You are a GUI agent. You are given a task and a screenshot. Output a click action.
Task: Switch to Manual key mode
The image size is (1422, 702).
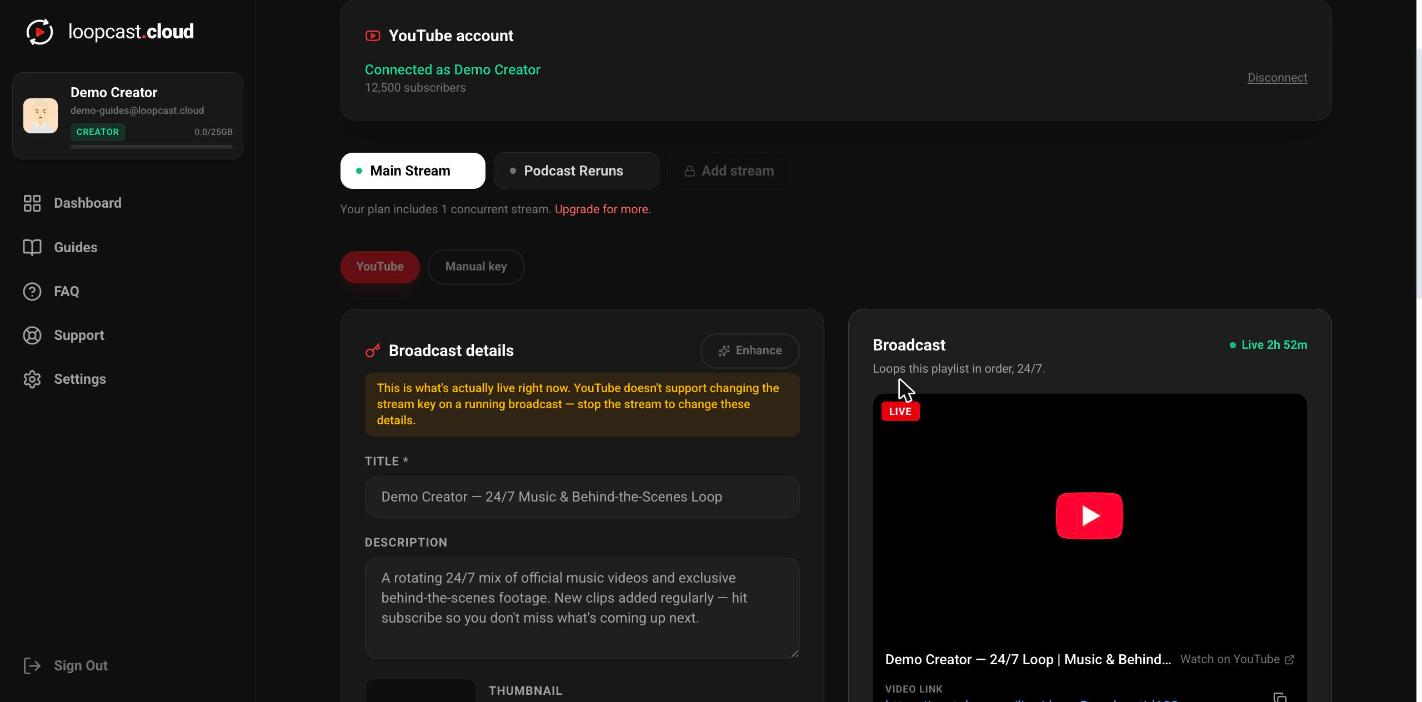click(476, 267)
